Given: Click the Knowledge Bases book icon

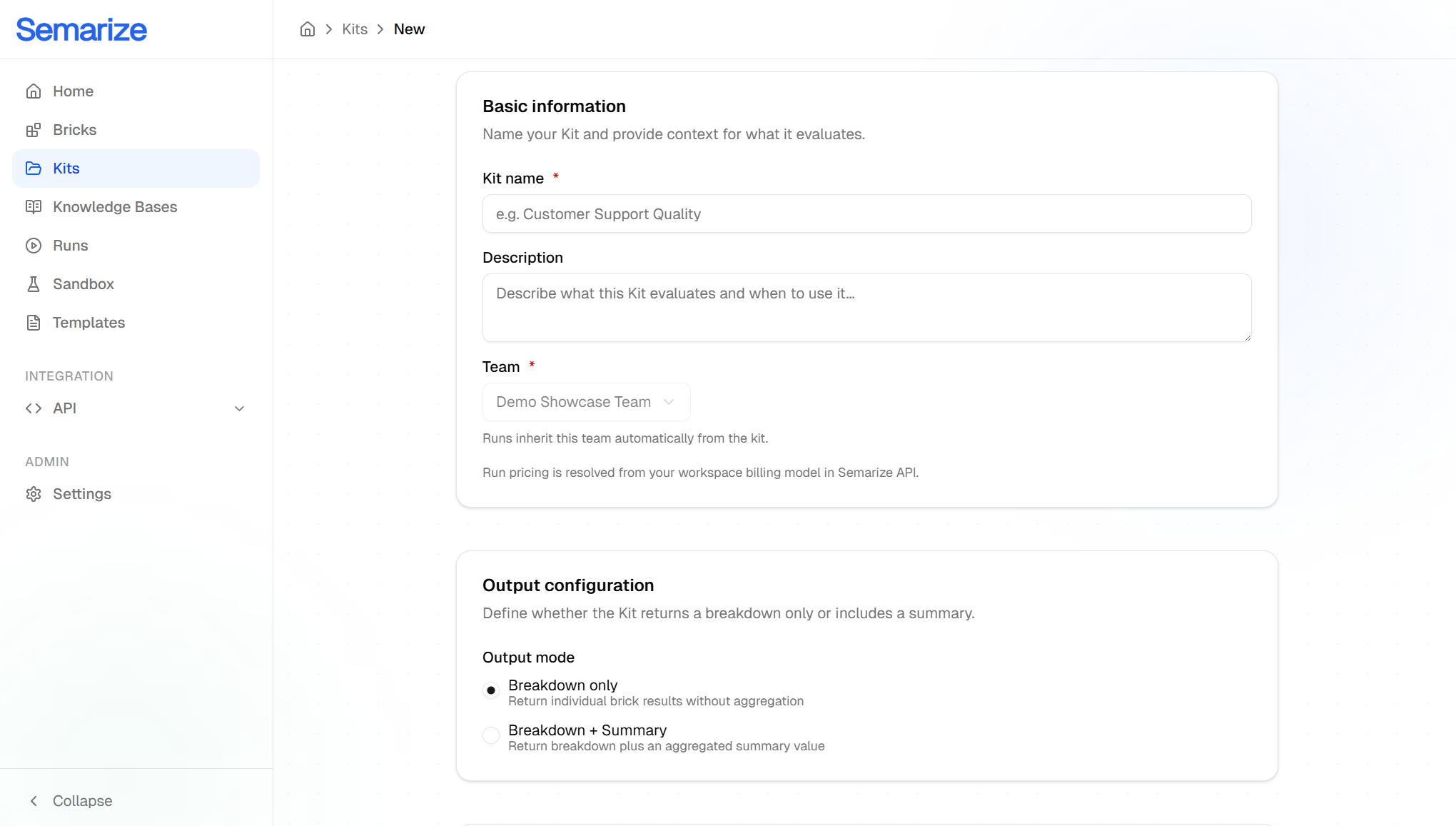Looking at the screenshot, I should point(34,207).
